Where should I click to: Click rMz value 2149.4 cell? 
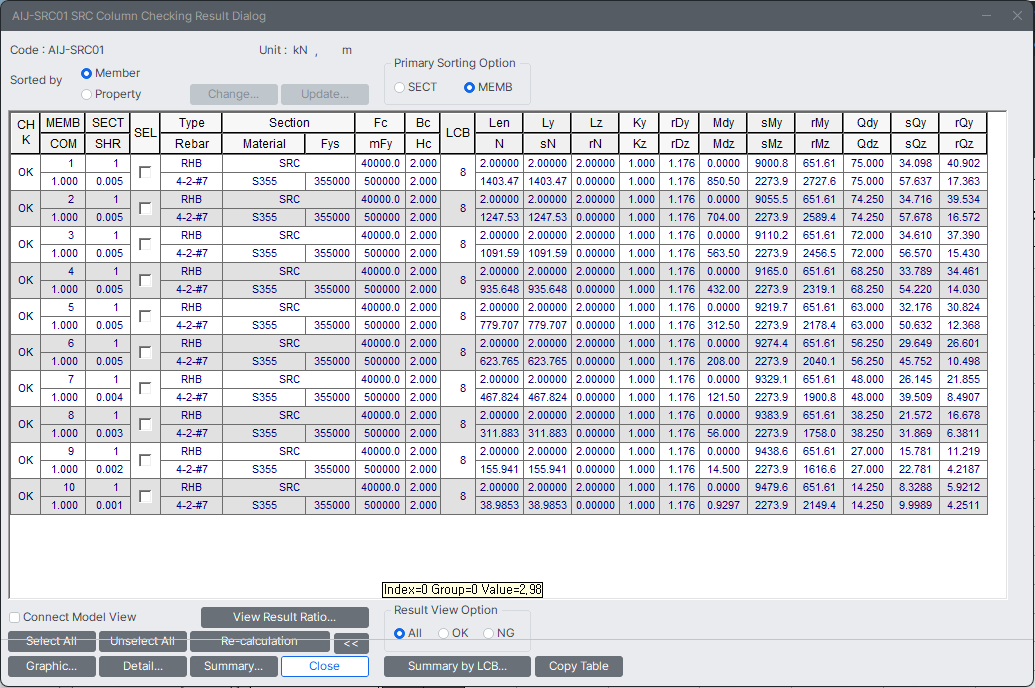coord(819,506)
